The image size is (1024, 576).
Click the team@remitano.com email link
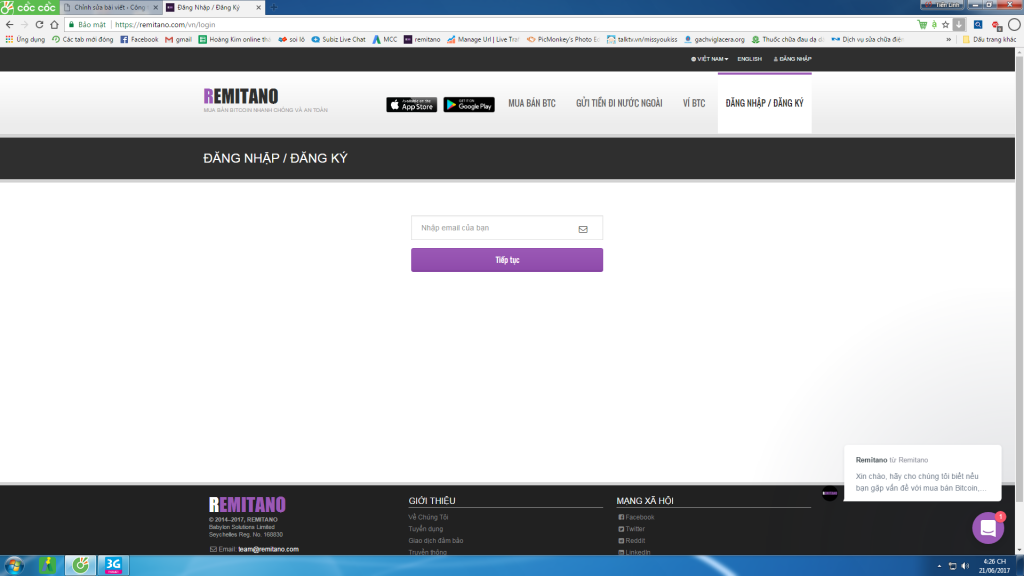[x=268, y=549]
